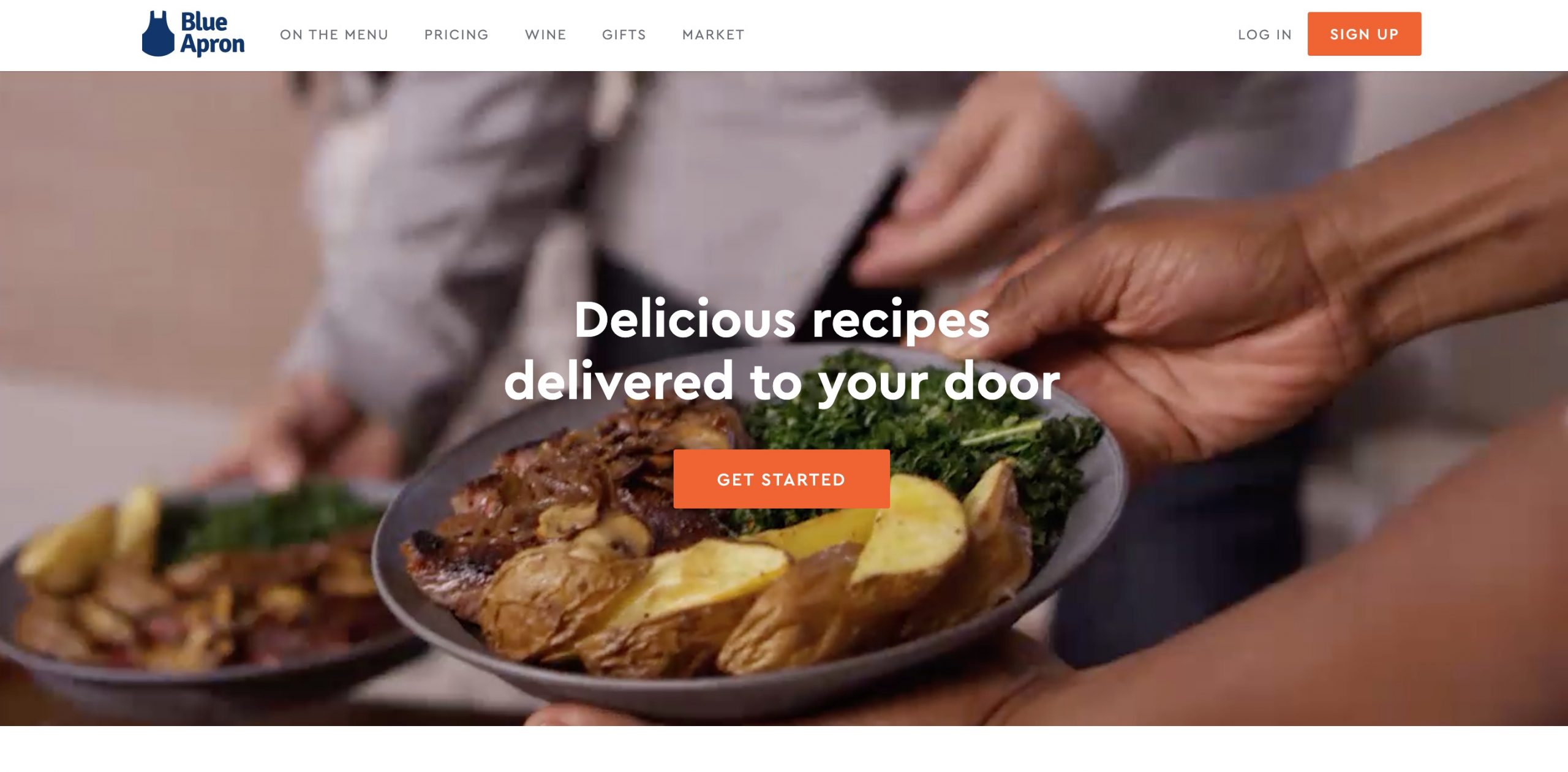
Task: Click the "Delicious recipes" headline text
Action: point(782,320)
